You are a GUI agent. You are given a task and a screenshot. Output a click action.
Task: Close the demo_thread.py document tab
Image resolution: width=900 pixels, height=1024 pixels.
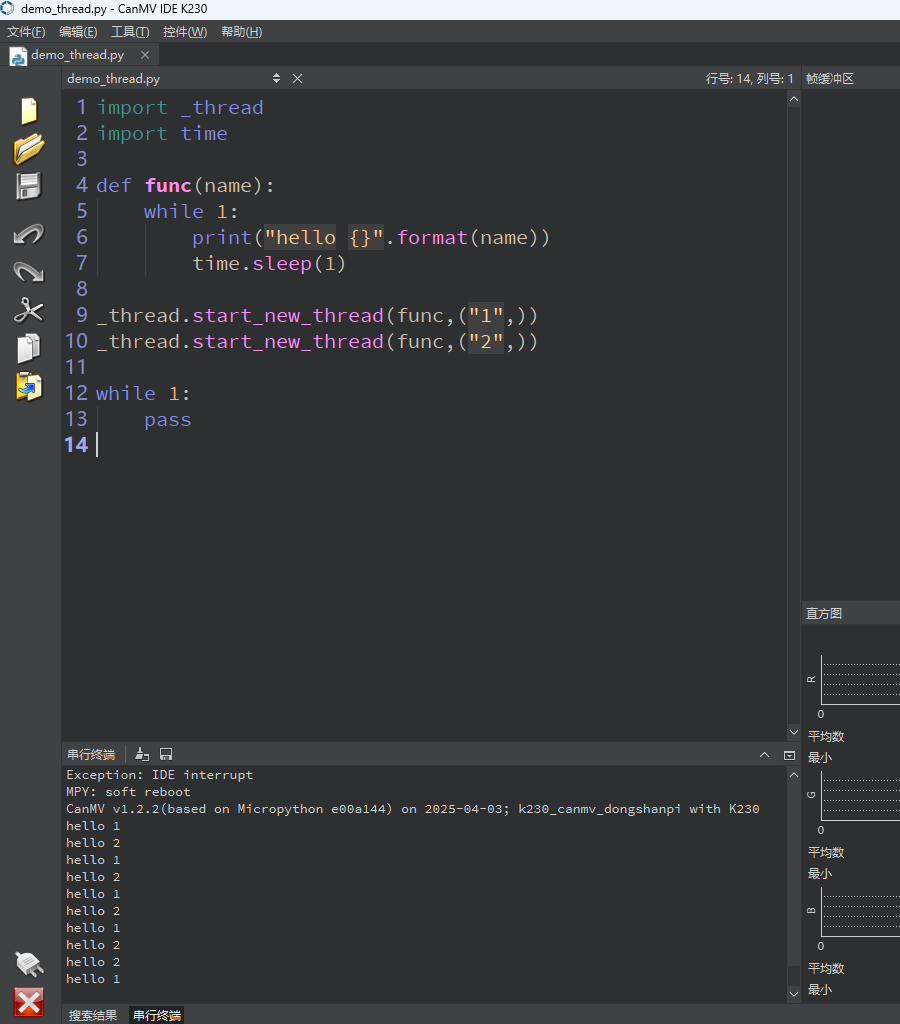click(145, 55)
